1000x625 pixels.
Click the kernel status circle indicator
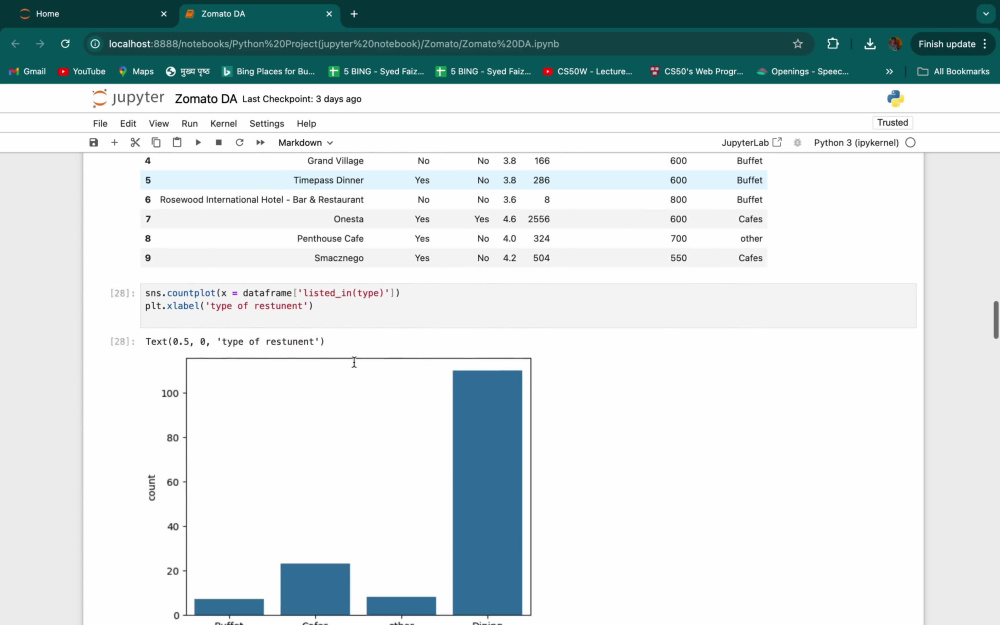(910, 143)
